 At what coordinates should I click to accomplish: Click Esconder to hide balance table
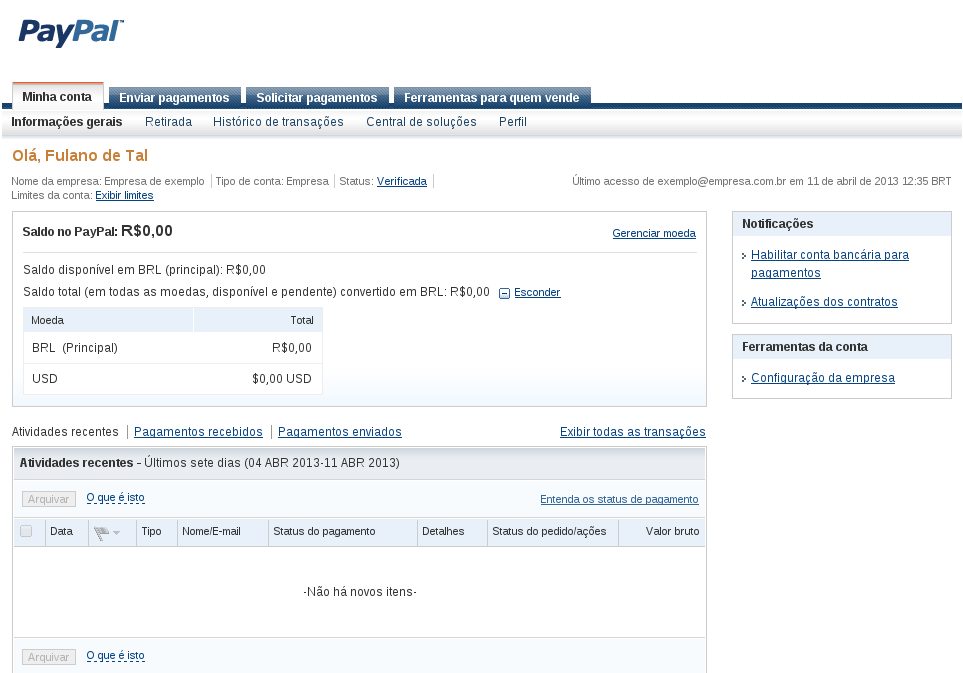537,292
